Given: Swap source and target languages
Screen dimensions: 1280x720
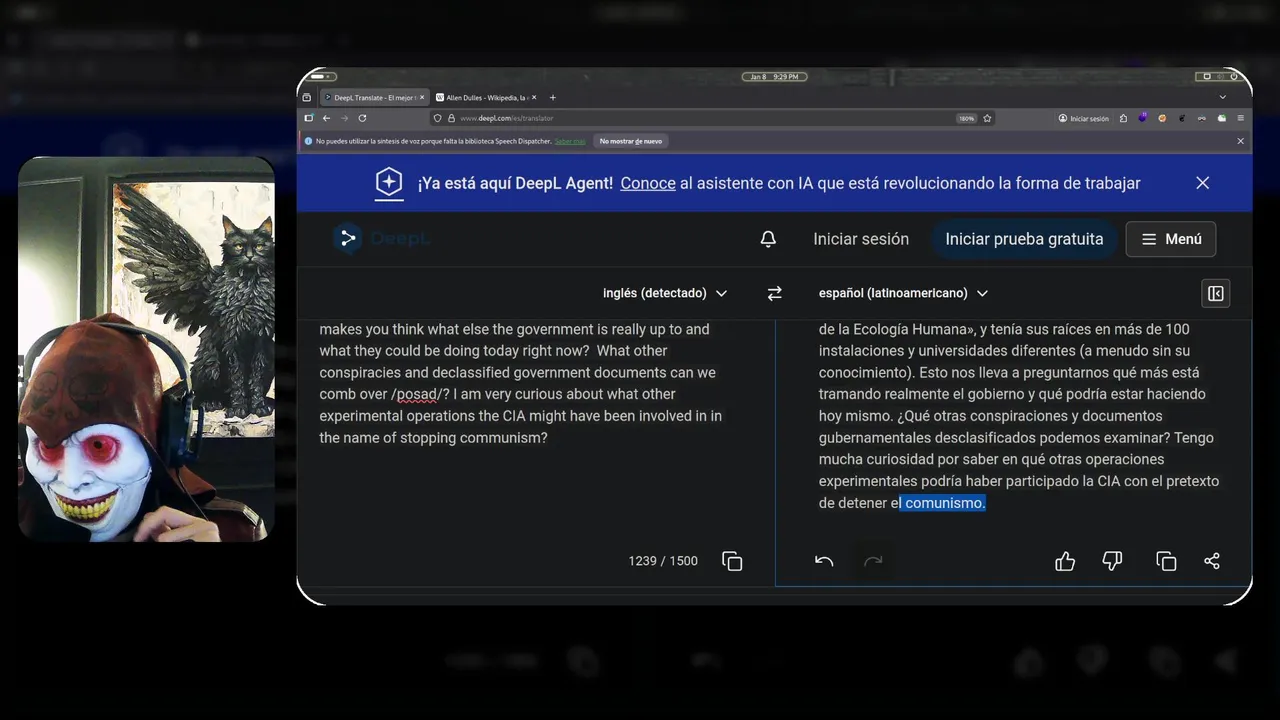Looking at the screenshot, I should 774,293.
